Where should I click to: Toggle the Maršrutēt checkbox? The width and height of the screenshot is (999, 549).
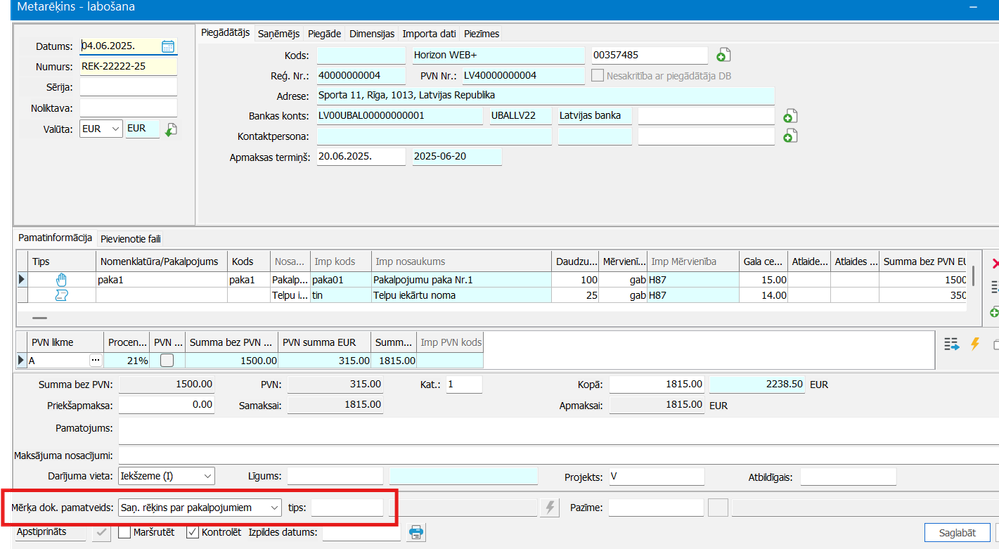125,532
